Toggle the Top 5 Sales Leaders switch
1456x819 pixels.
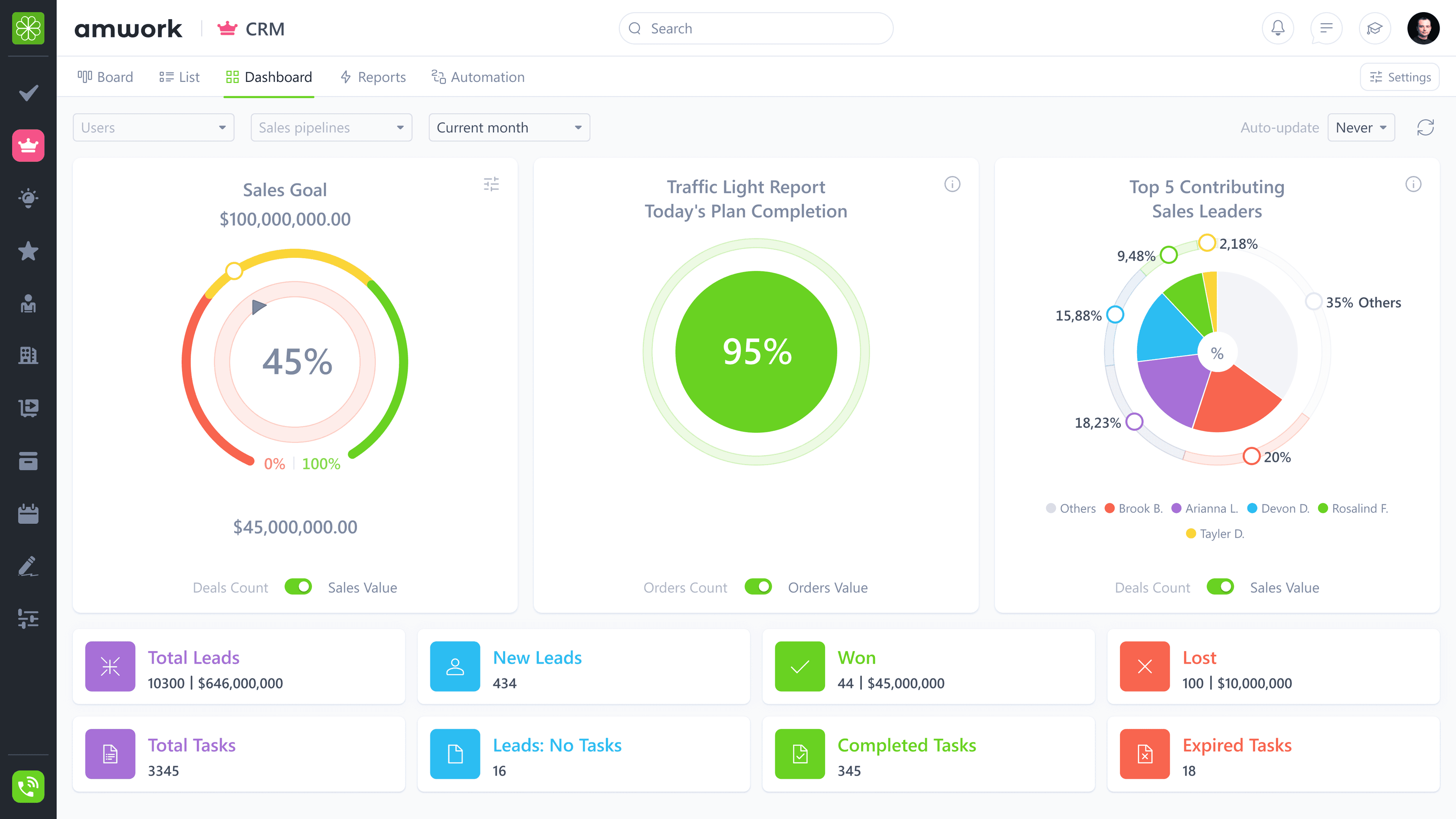click(x=1220, y=587)
